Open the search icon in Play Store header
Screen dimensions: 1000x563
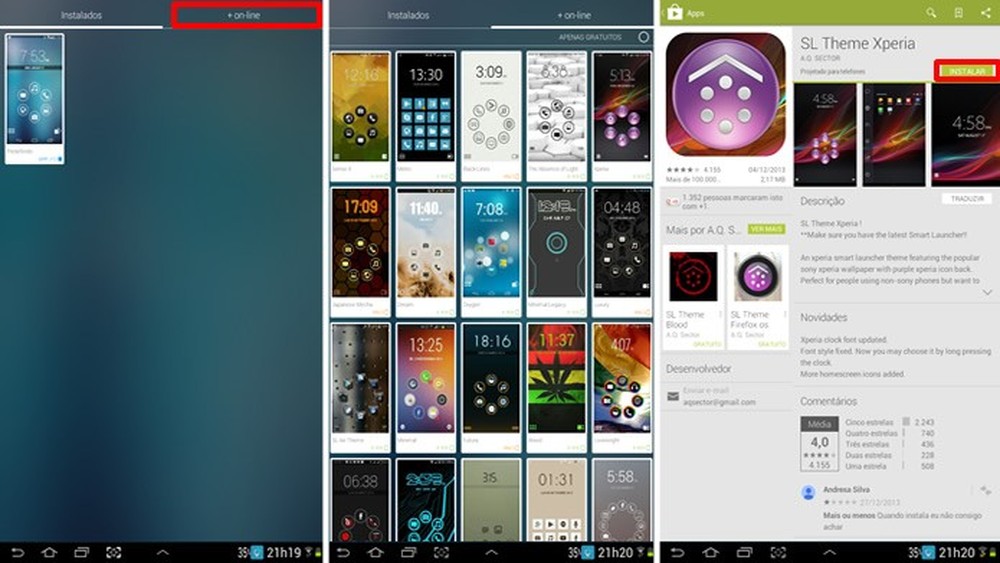click(931, 13)
